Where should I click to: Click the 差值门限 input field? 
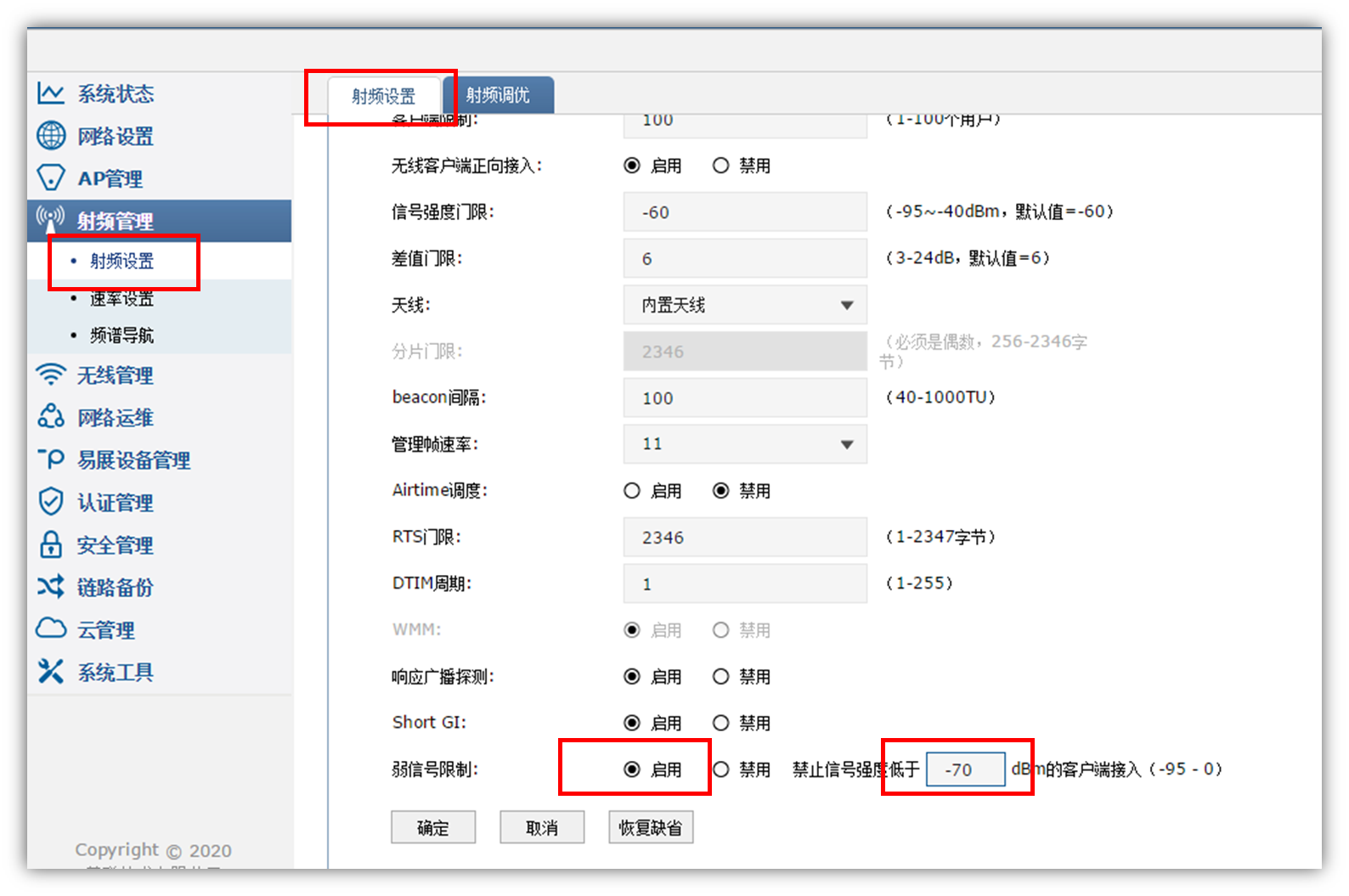[745, 258]
